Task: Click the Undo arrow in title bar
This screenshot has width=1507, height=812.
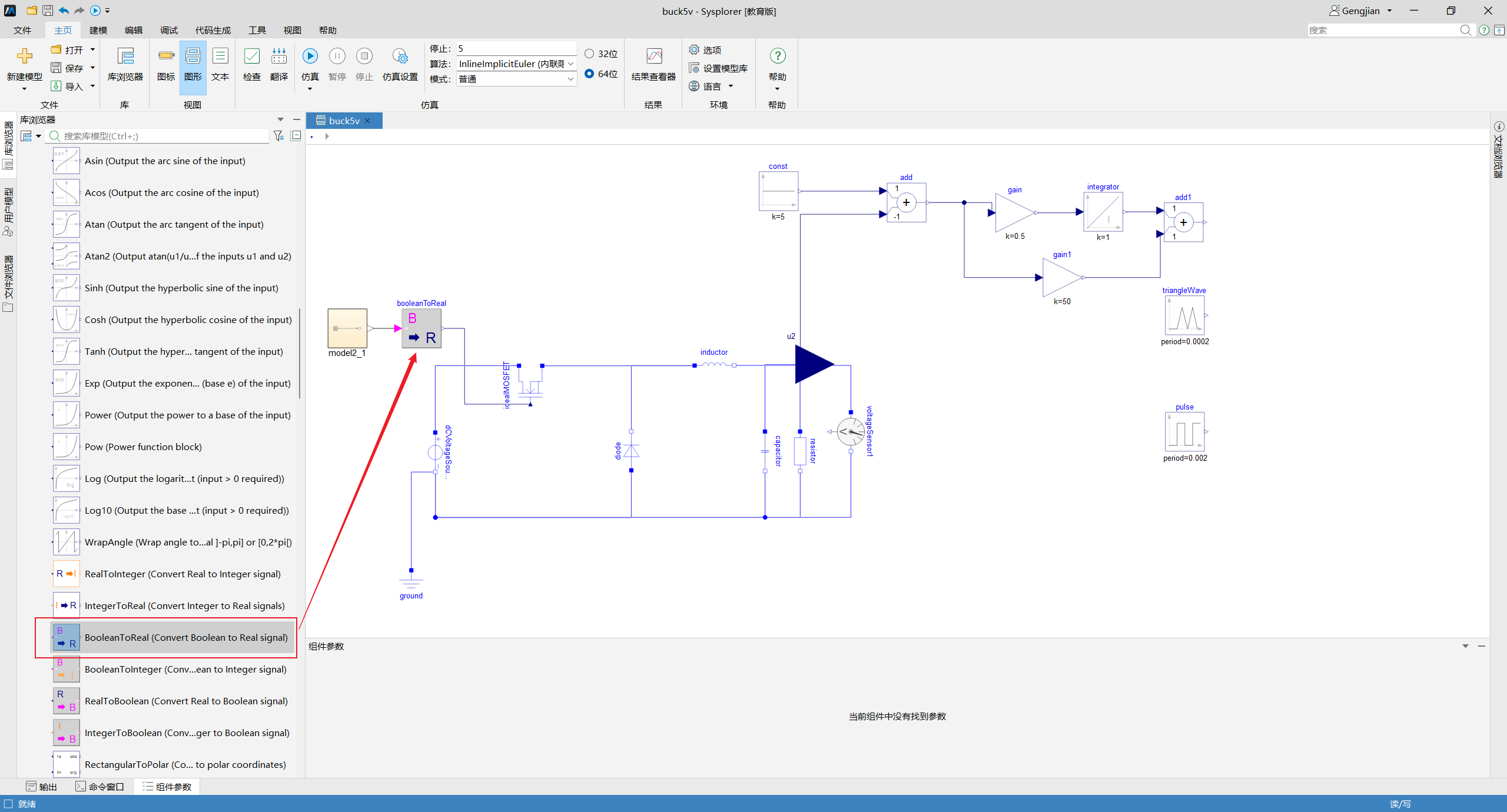Action: click(x=64, y=11)
